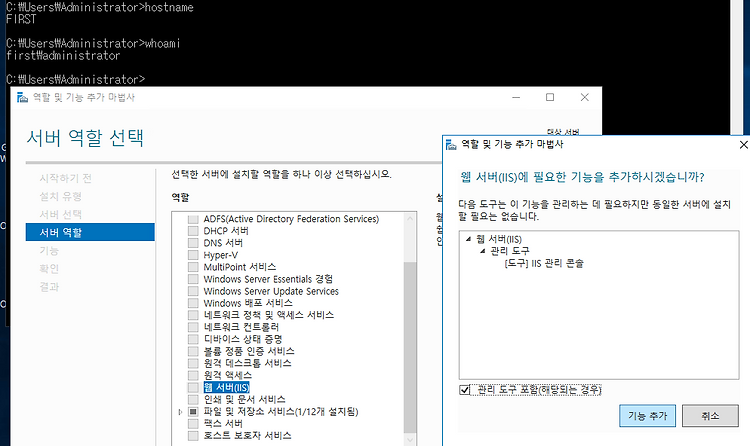The image size is (750, 446).
Task: Check the 디바이스 상태 증명 role
Action: [193, 339]
